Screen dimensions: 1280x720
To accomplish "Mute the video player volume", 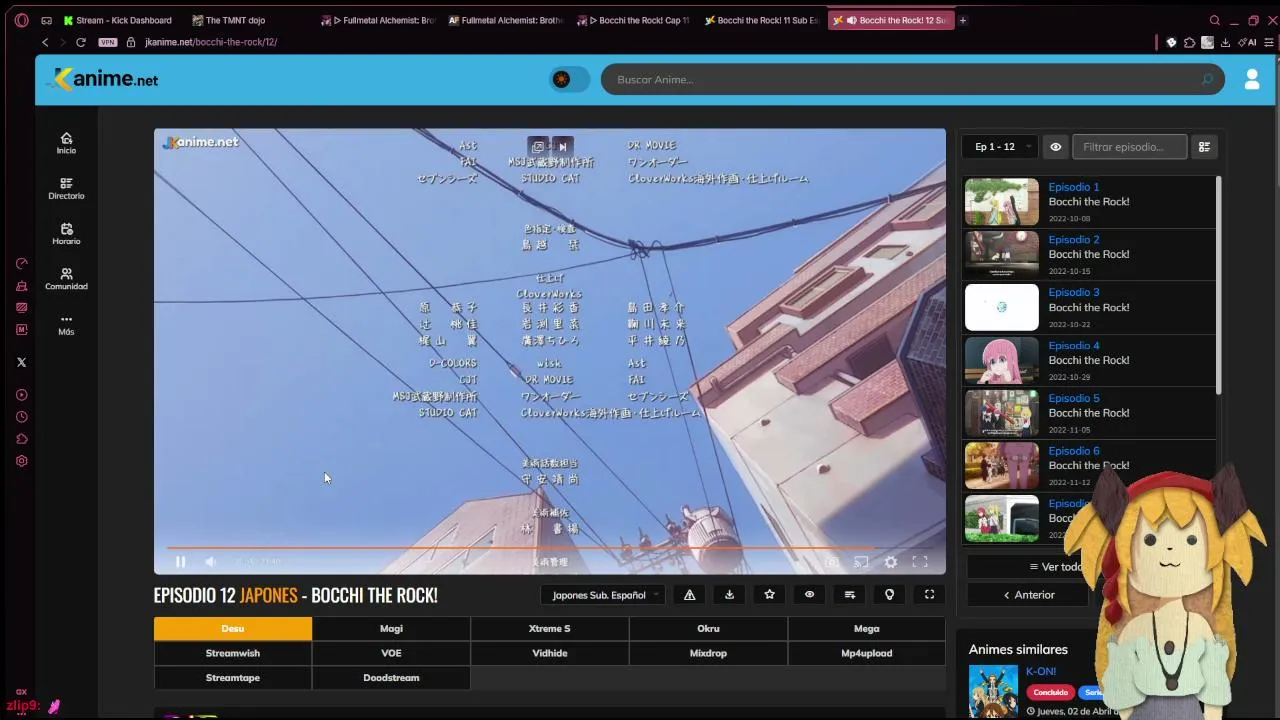I will click(x=210, y=562).
